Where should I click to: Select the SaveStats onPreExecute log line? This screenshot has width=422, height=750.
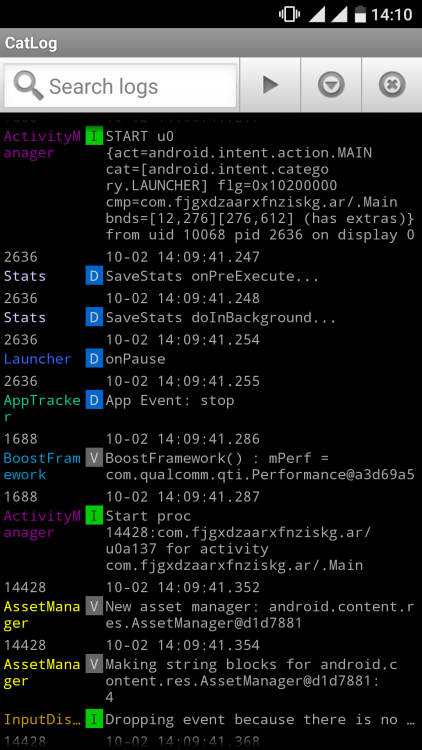211,276
